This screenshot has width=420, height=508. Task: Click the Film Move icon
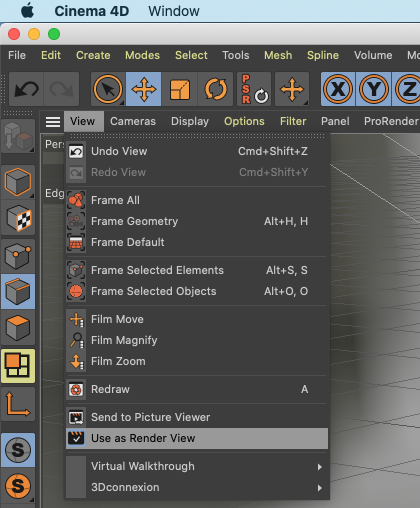[x=76, y=319]
